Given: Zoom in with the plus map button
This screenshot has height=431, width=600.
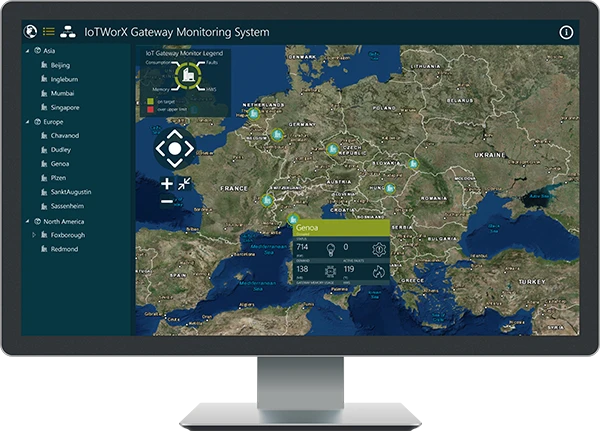Looking at the screenshot, I should pyautogui.click(x=166, y=184).
